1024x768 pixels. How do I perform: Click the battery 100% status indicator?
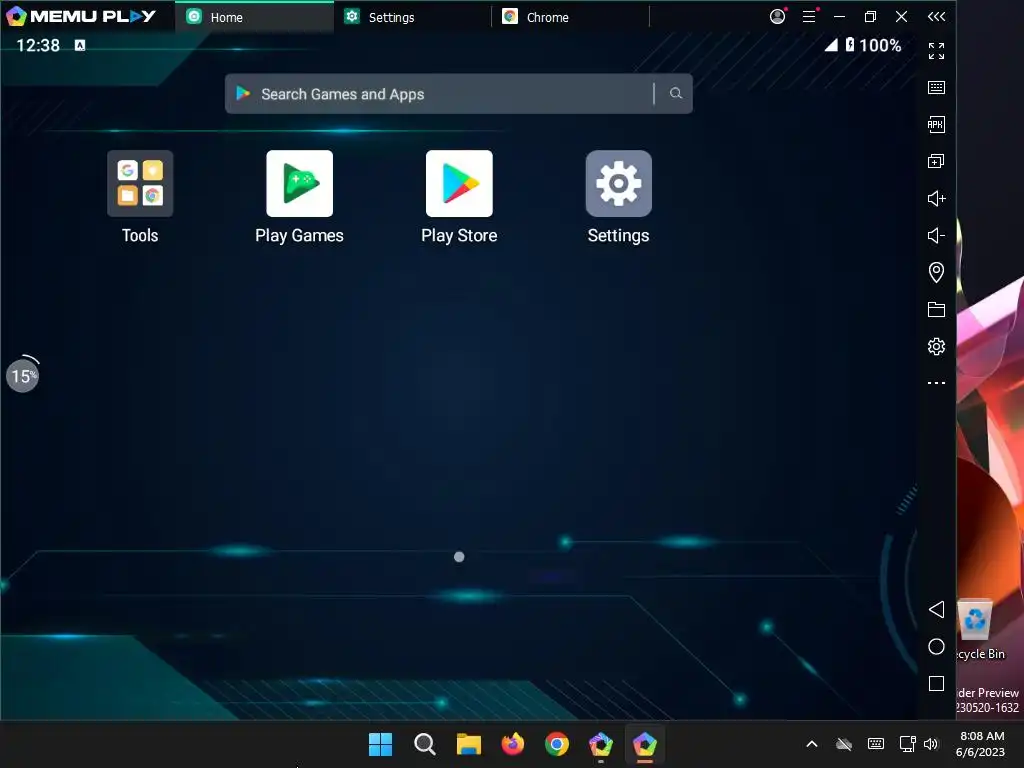pos(873,45)
